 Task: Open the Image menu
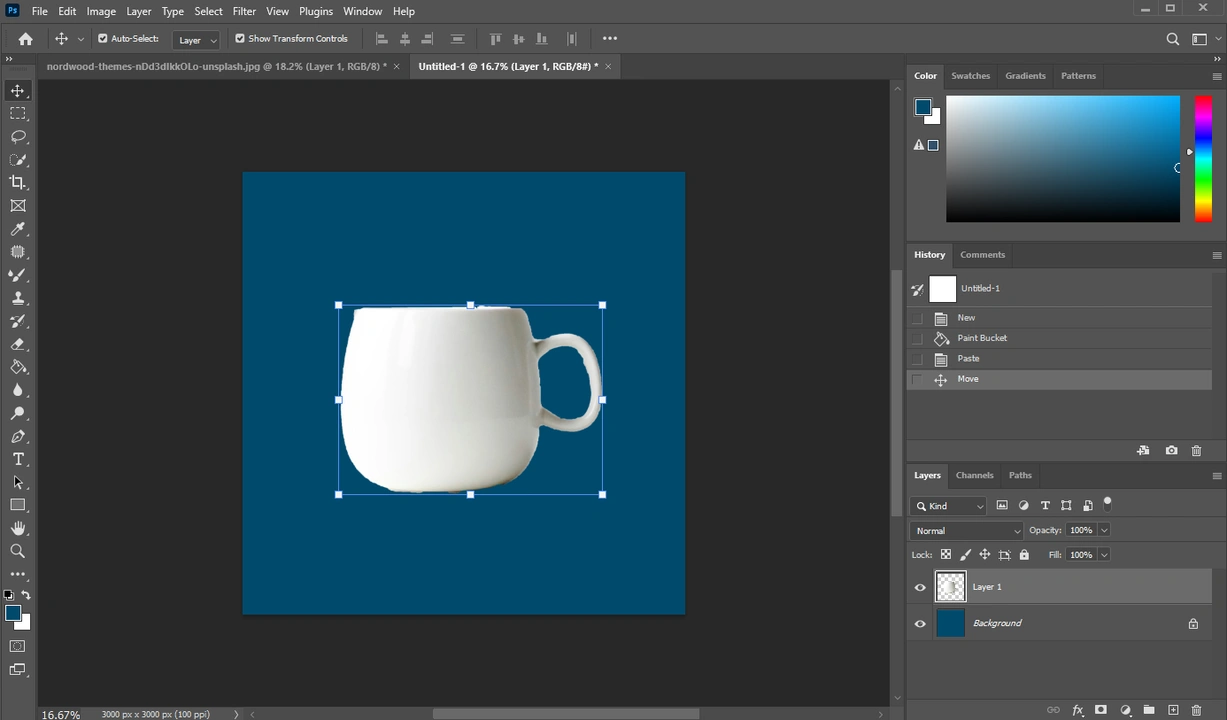coord(101,11)
